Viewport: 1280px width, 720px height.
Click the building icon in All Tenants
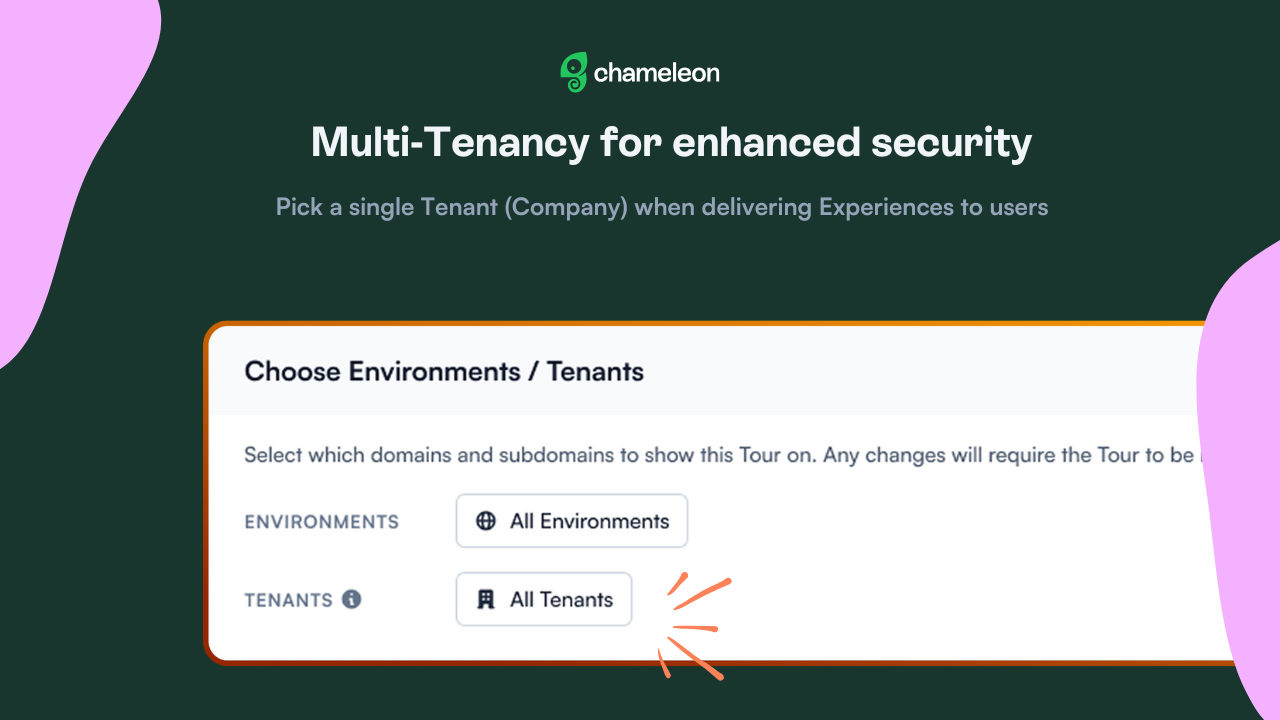pyautogui.click(x=486, y=599)
